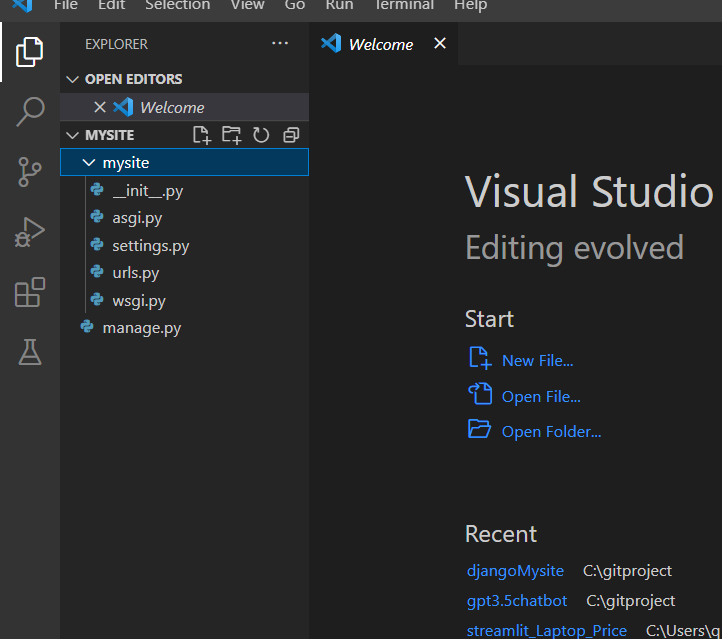The height and width of the screenshot is (639, 722).
Task: Select the Welcome editor tab
Action: pos(383,44)
